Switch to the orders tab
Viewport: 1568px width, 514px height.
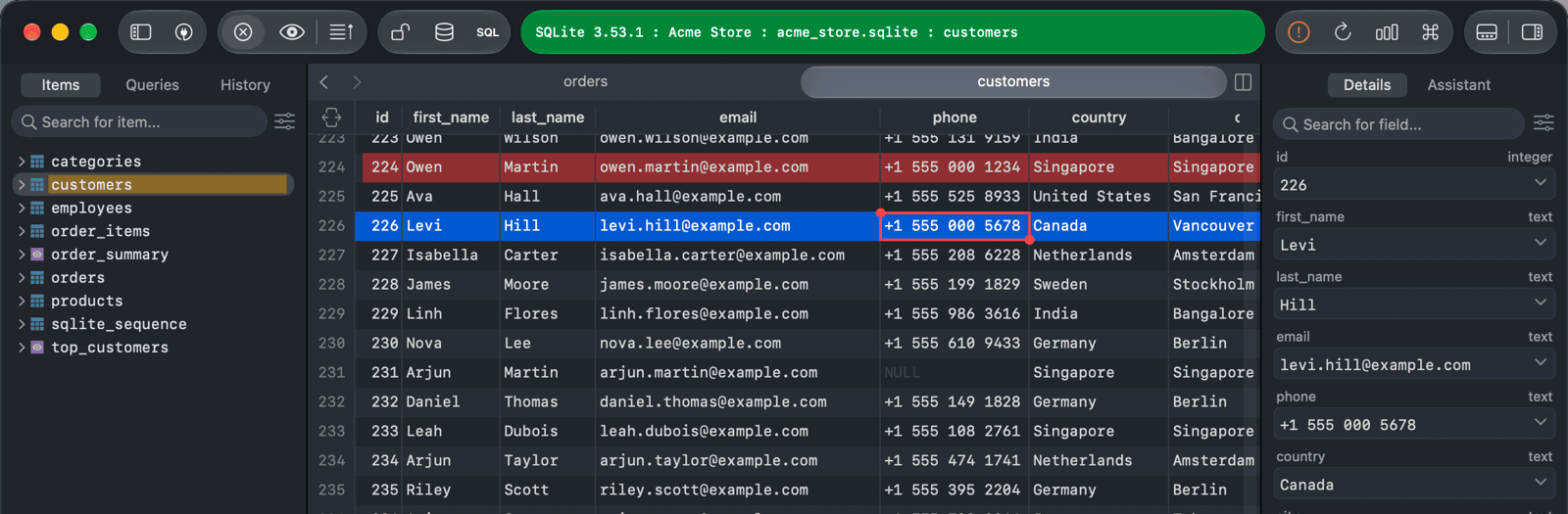tap(585, 82)
